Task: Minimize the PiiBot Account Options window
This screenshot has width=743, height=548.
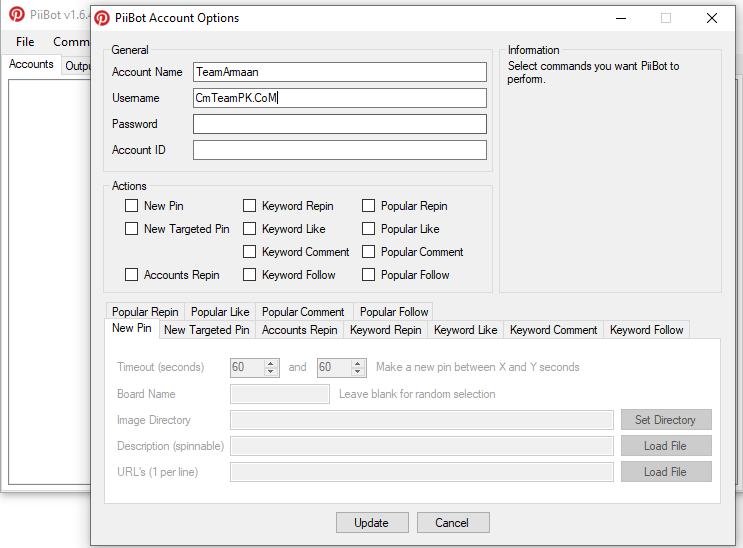Action: coord(621,18)
